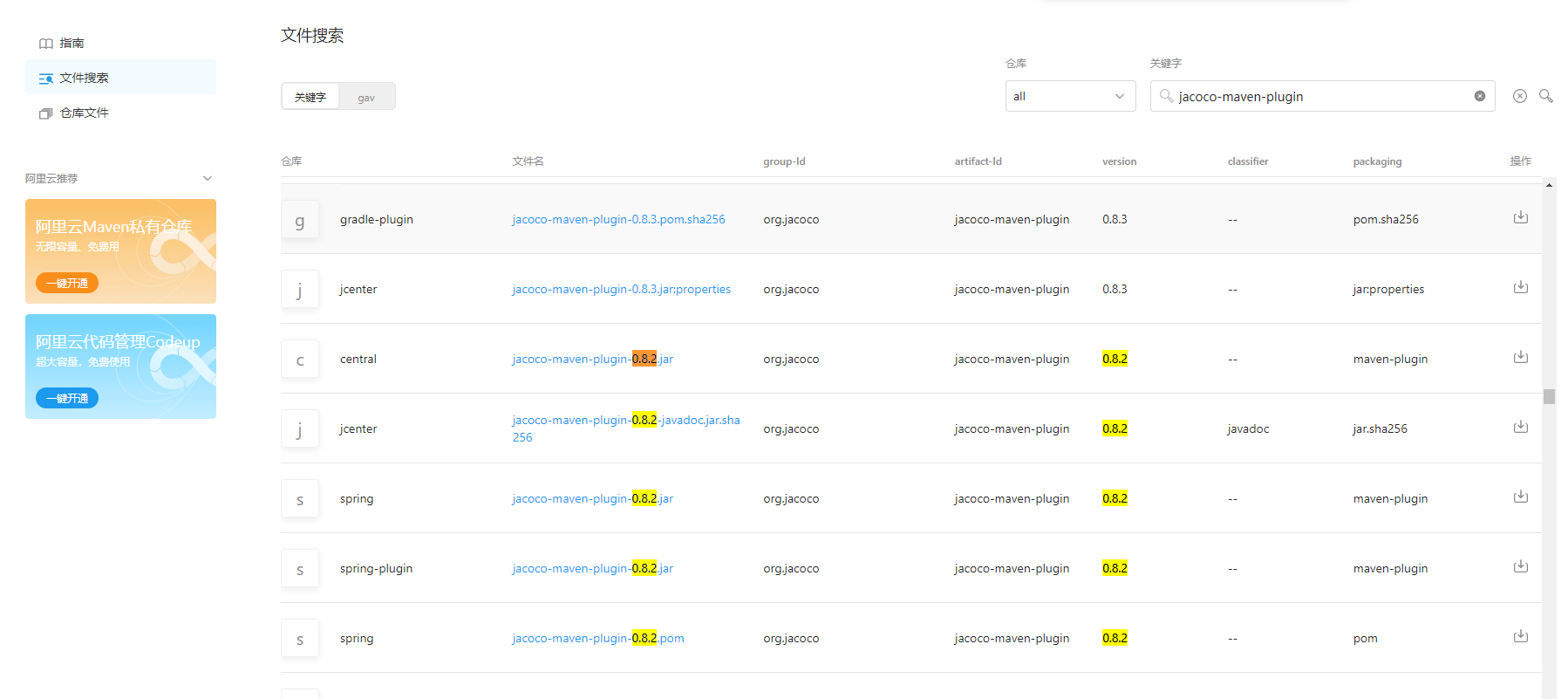
Task: Click the 's' badge of spring pom row
Action: (x=300, y=639)
